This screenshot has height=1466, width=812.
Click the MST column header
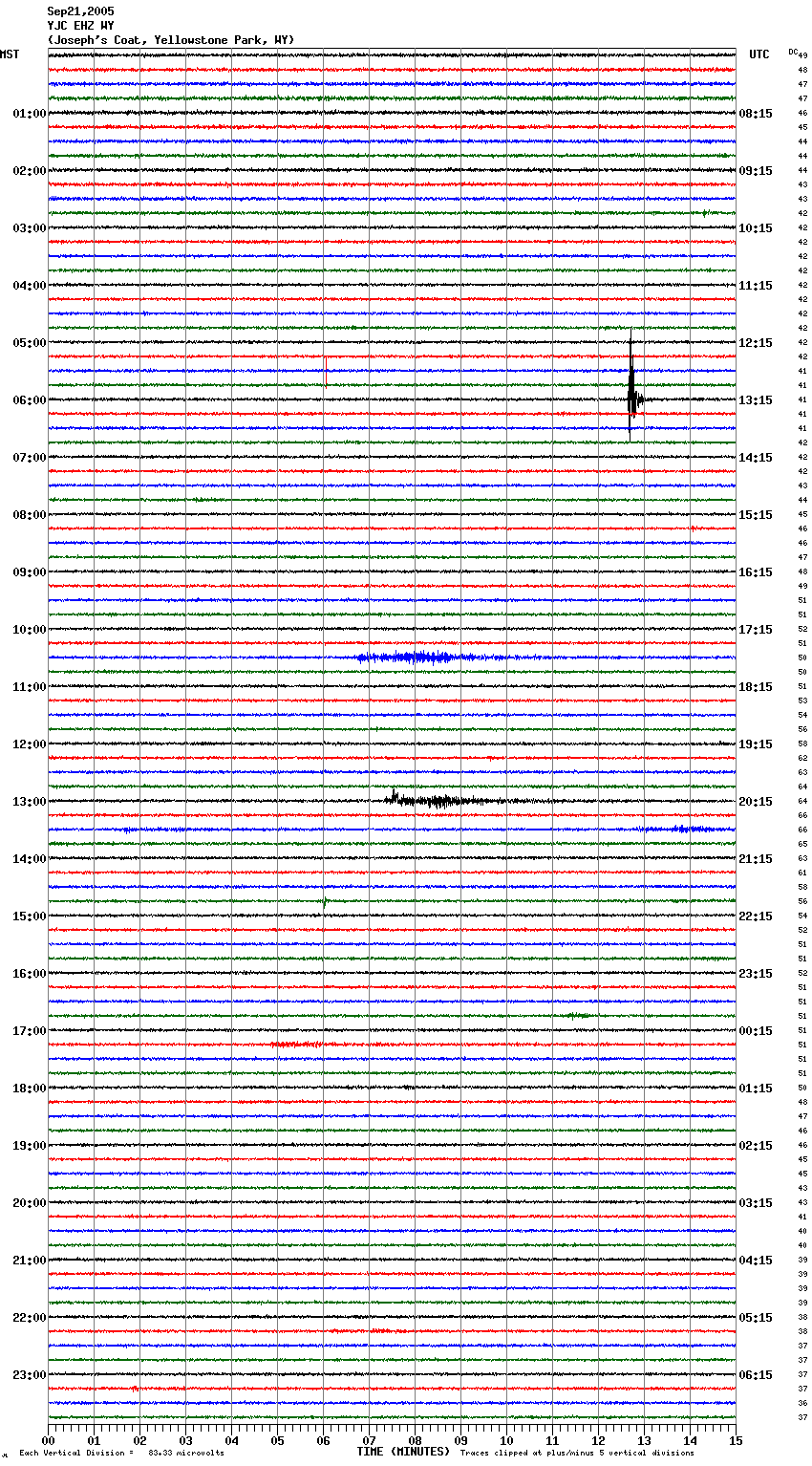10,54
